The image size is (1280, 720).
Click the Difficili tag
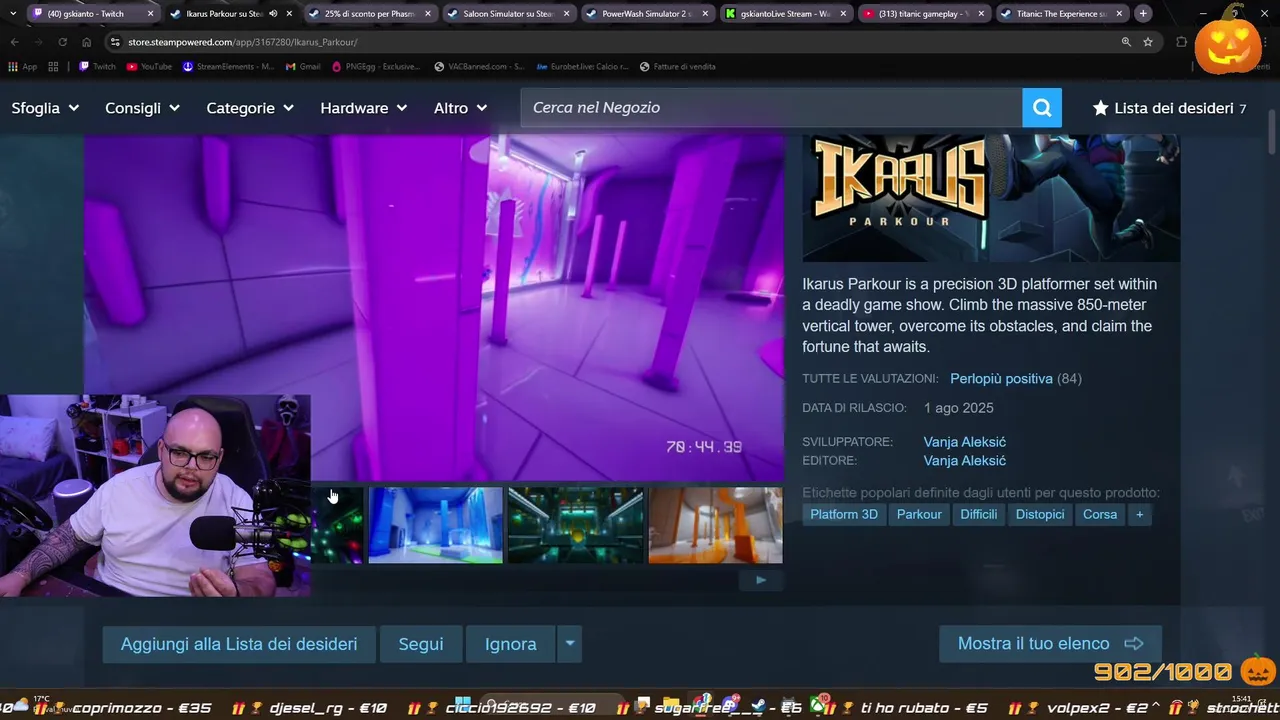[x=979, y=514]
